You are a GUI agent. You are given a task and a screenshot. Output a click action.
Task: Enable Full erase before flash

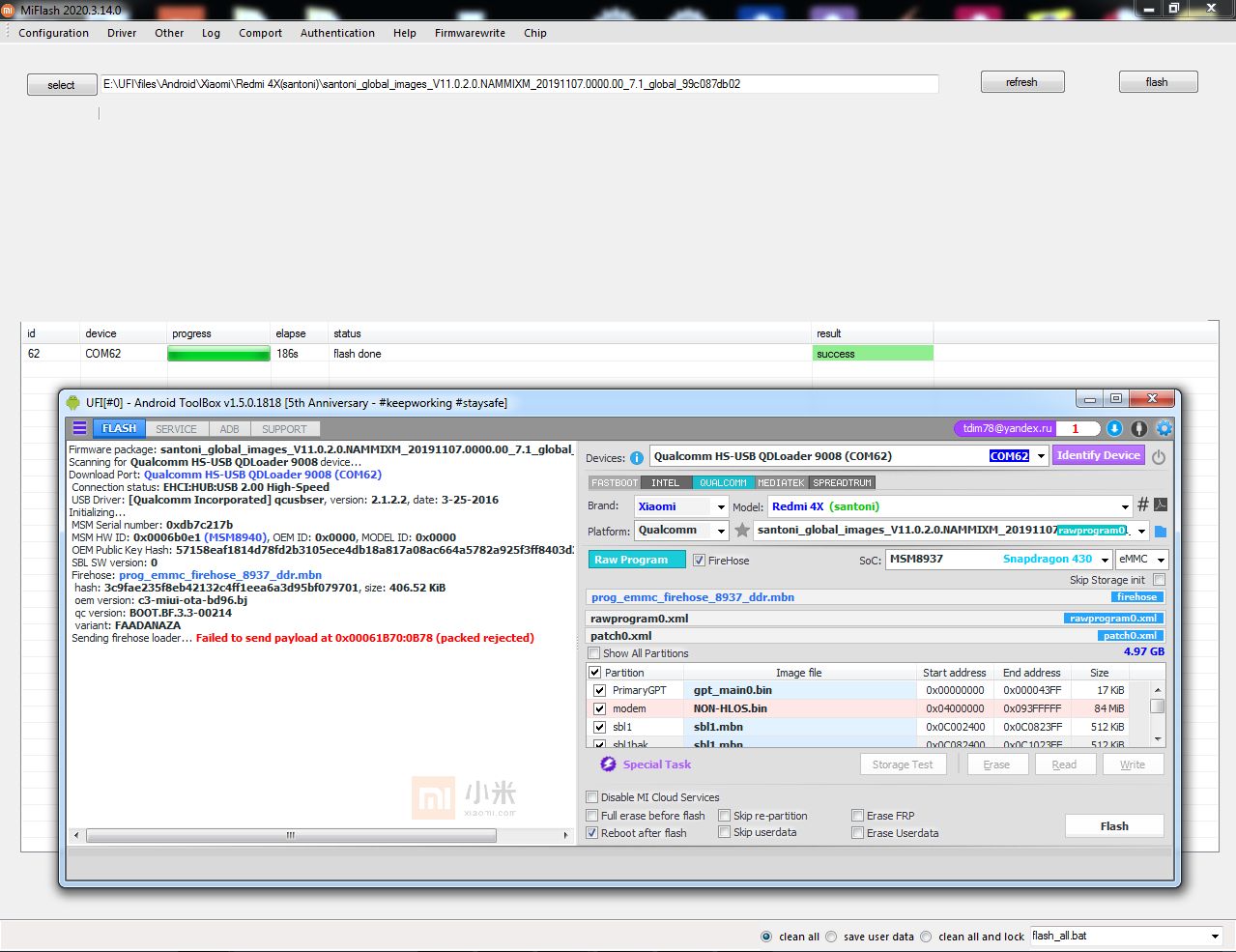click(x=592, y=816)
